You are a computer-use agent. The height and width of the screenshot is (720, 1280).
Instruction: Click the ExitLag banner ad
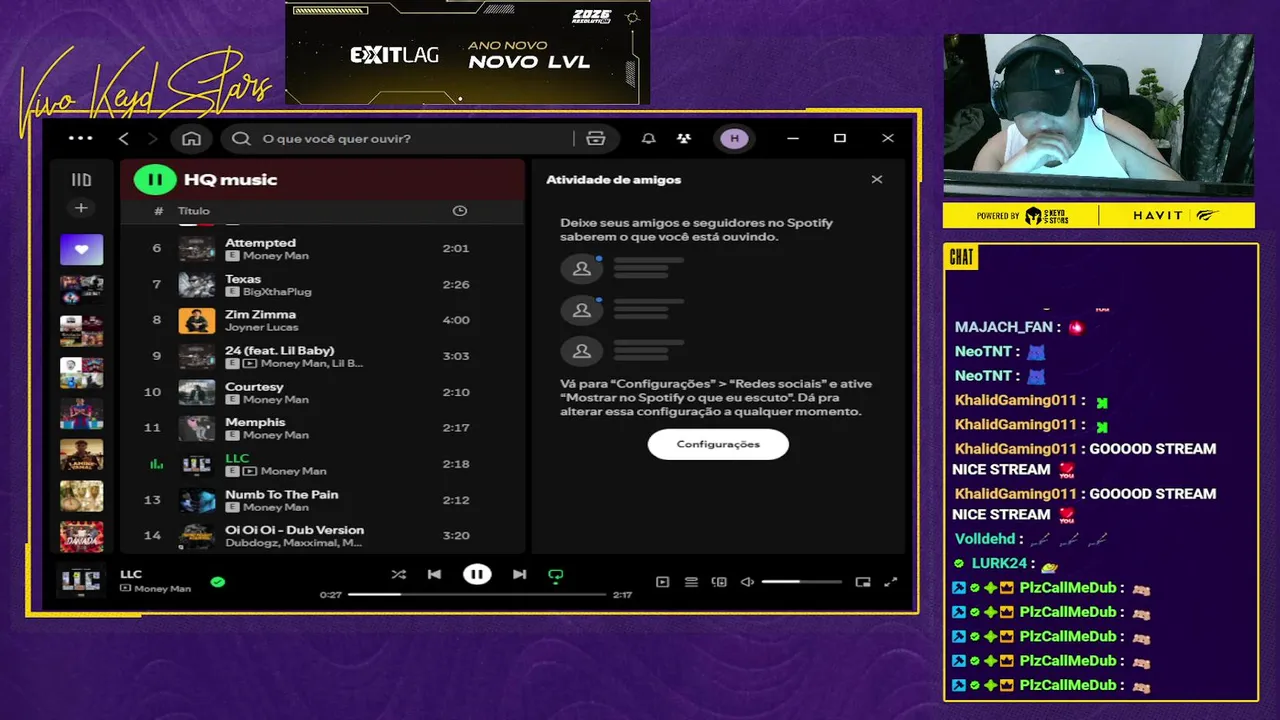click(x=467, y=52)
